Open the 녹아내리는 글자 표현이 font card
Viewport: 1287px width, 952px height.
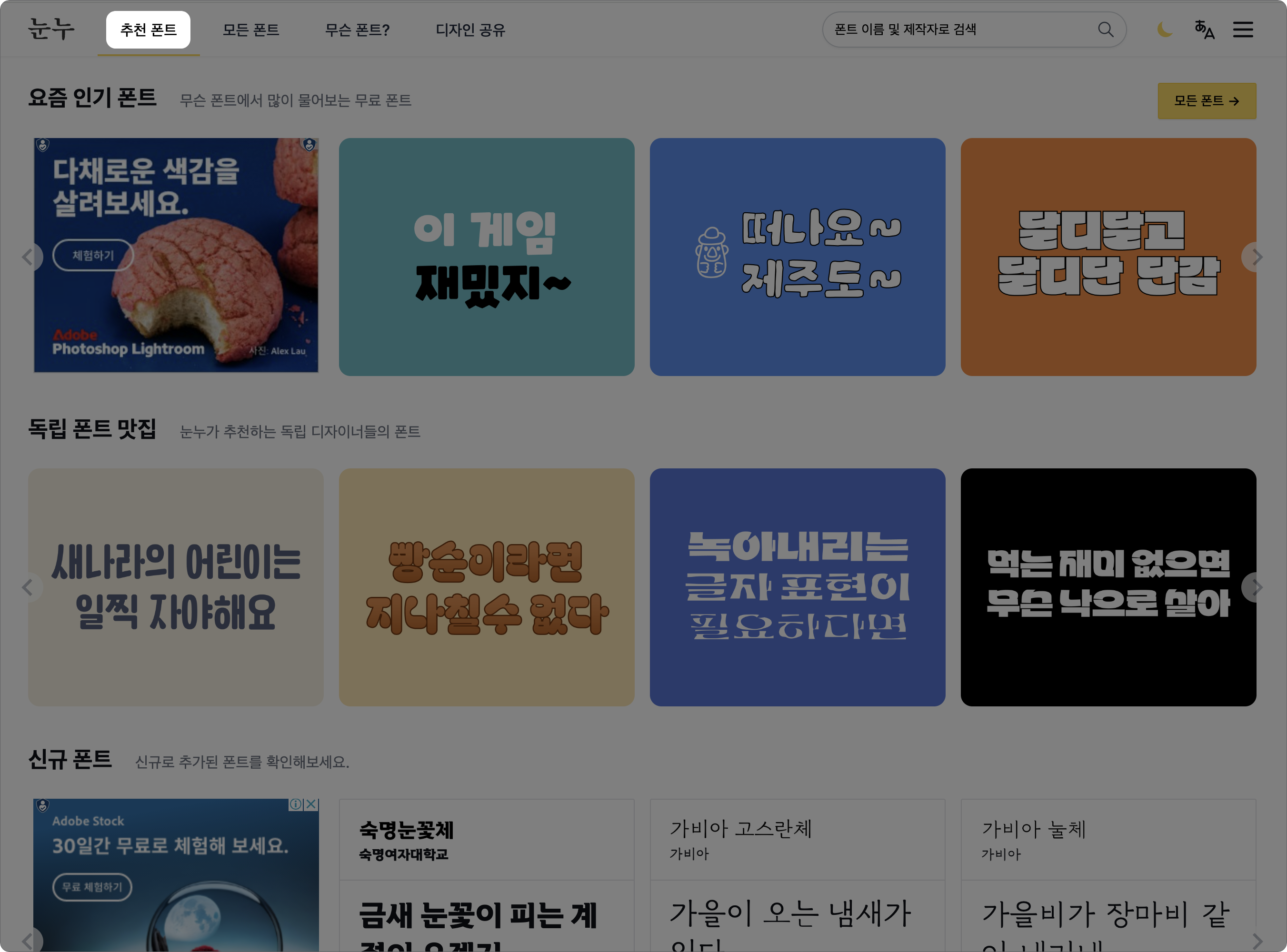[x=797, y=587]
